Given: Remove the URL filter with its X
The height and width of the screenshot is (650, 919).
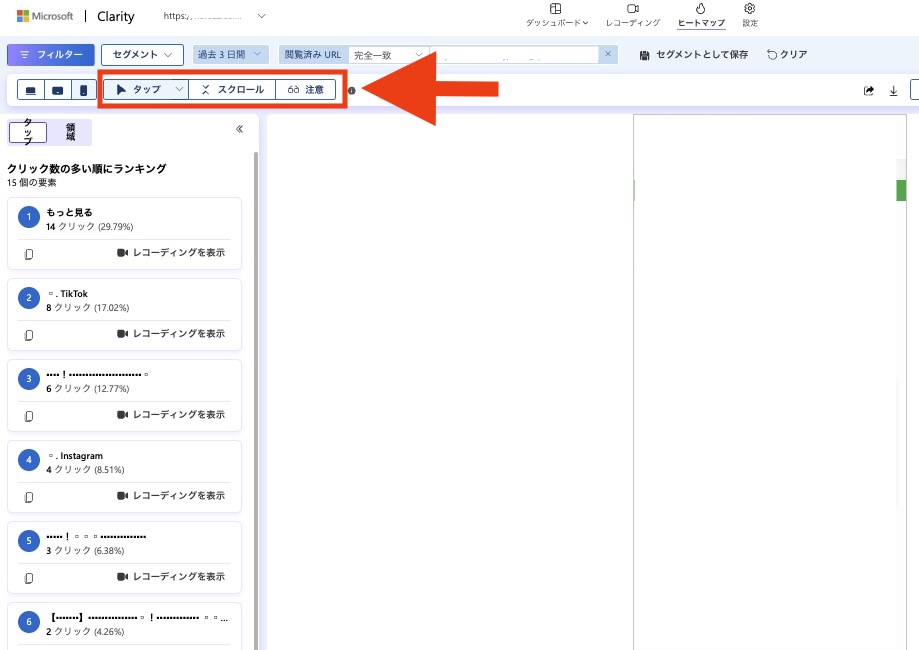Looking at the screenshot, I should pyautogui.click(x=608, y=54).
